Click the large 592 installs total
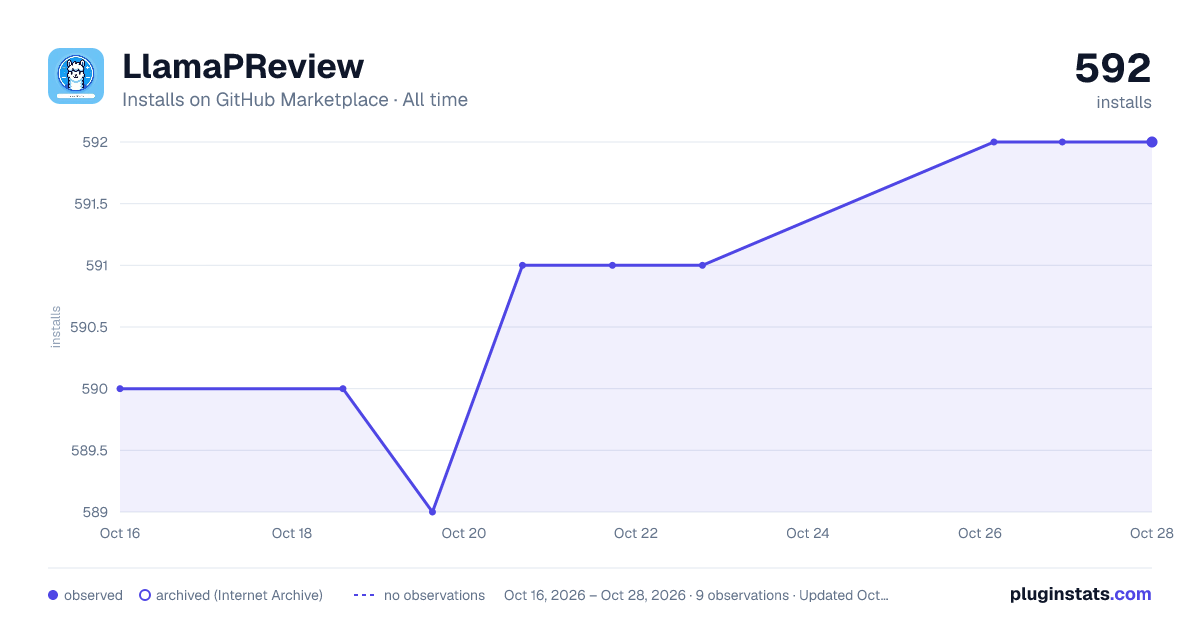The width and height of the screenshot is (1200, 630). point(1113,69)
